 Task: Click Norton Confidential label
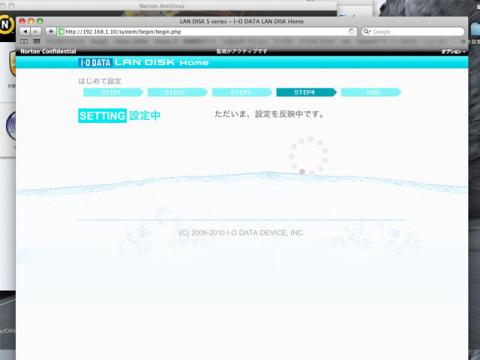coord(48,51)
